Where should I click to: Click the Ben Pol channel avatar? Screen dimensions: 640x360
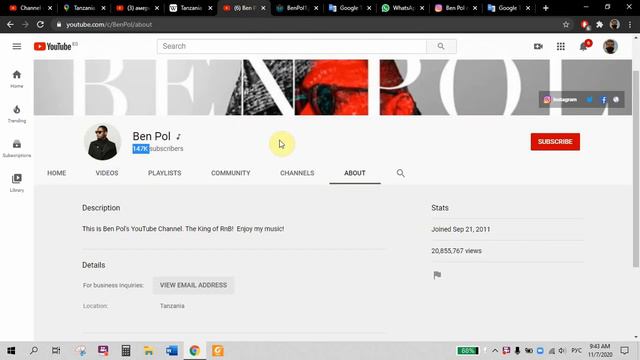[x=102, y=142]
